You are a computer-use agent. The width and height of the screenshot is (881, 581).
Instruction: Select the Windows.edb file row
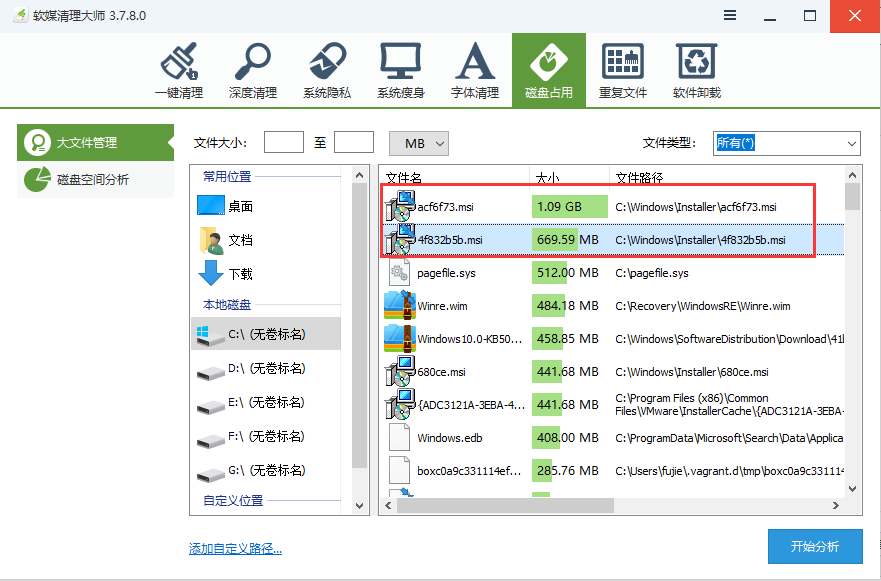click(x=613, y=438)
